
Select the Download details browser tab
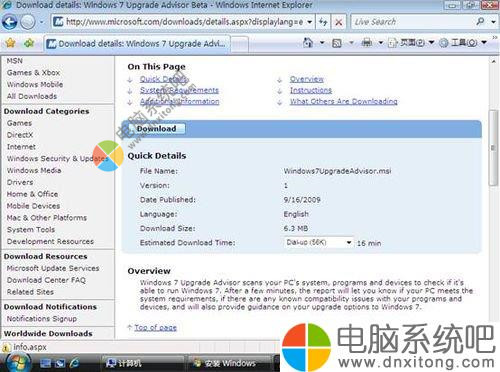(x=137, y=44)
